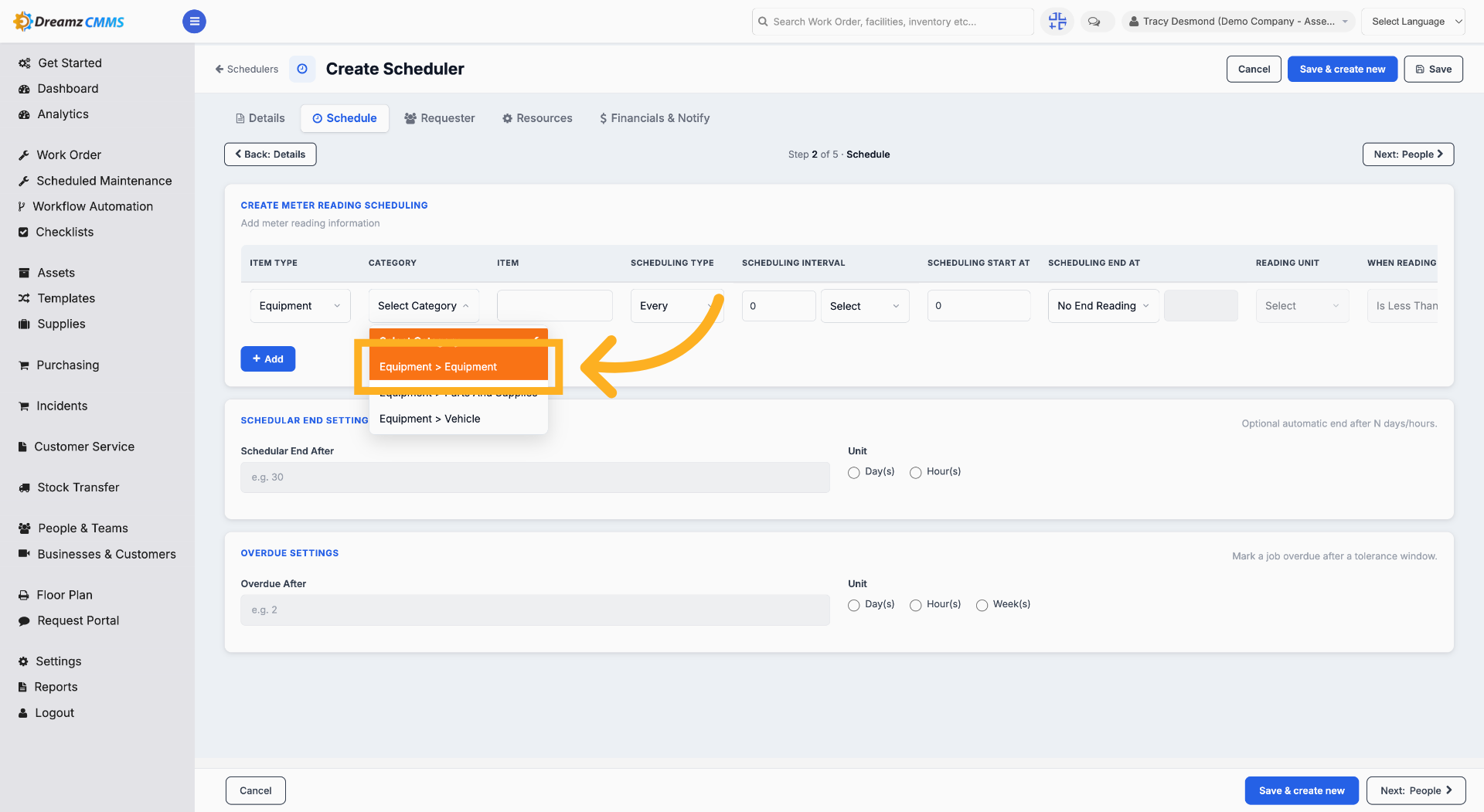Image resolution: width=1484 pixels, height=812 pixels.
Task: Switch to the Resources tab
Action: click(x=537, y=118)
